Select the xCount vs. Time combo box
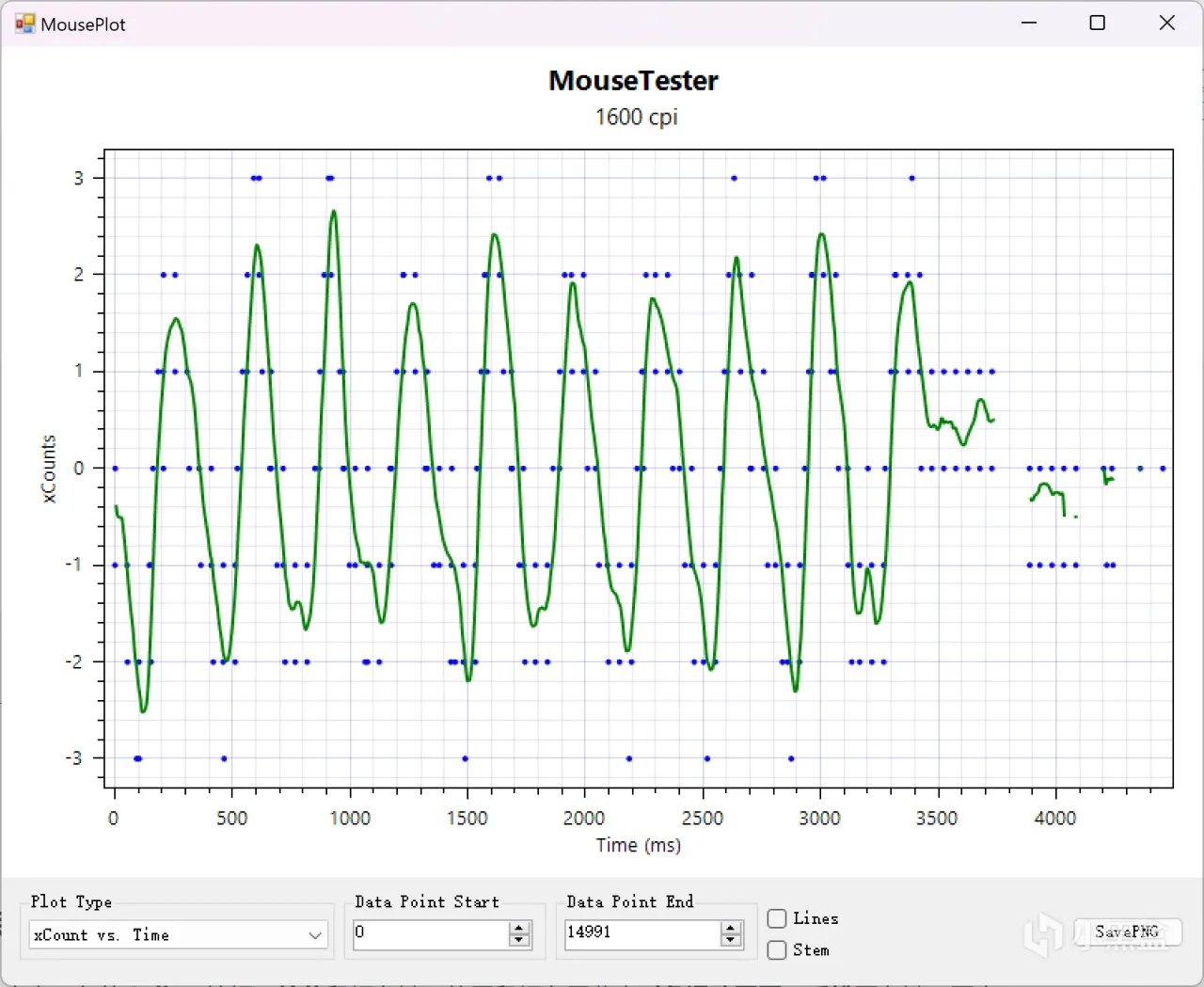 179,935
